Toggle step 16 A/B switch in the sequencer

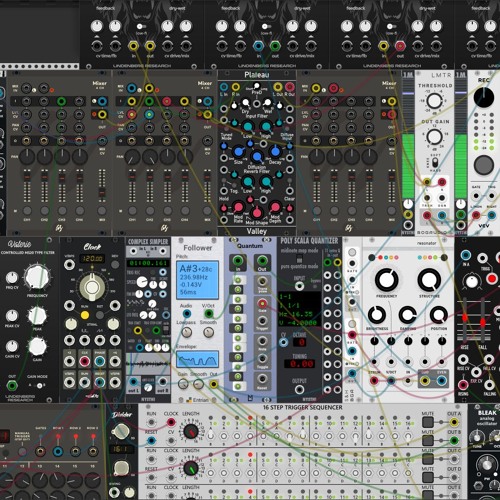[x=408, y=435]
